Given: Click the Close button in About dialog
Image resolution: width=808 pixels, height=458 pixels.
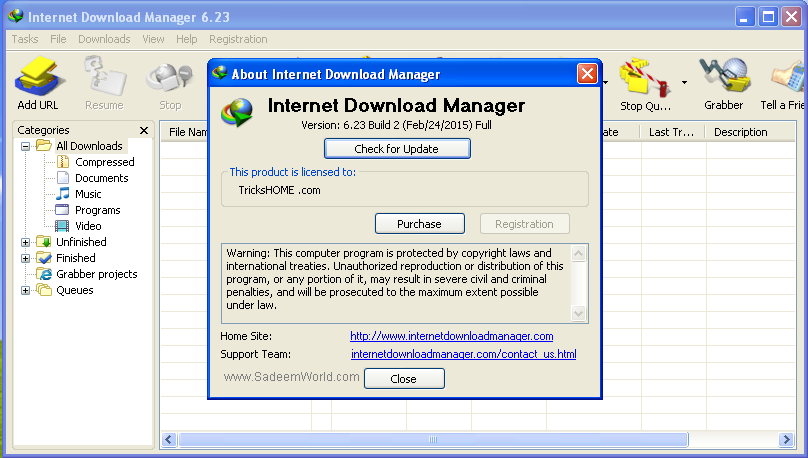Looking at the screenshot, I should point(404,379).
